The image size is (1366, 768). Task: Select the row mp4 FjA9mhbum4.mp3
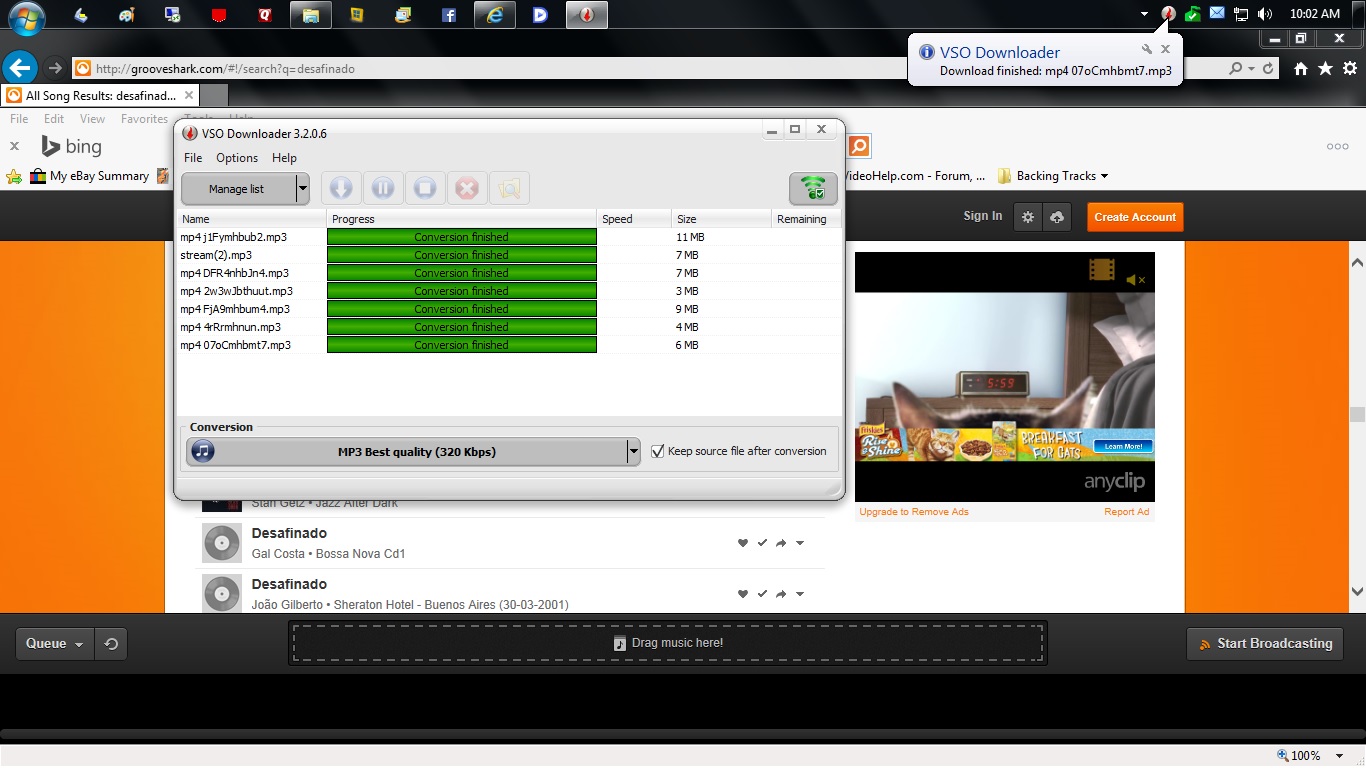[x=510, y=309]
